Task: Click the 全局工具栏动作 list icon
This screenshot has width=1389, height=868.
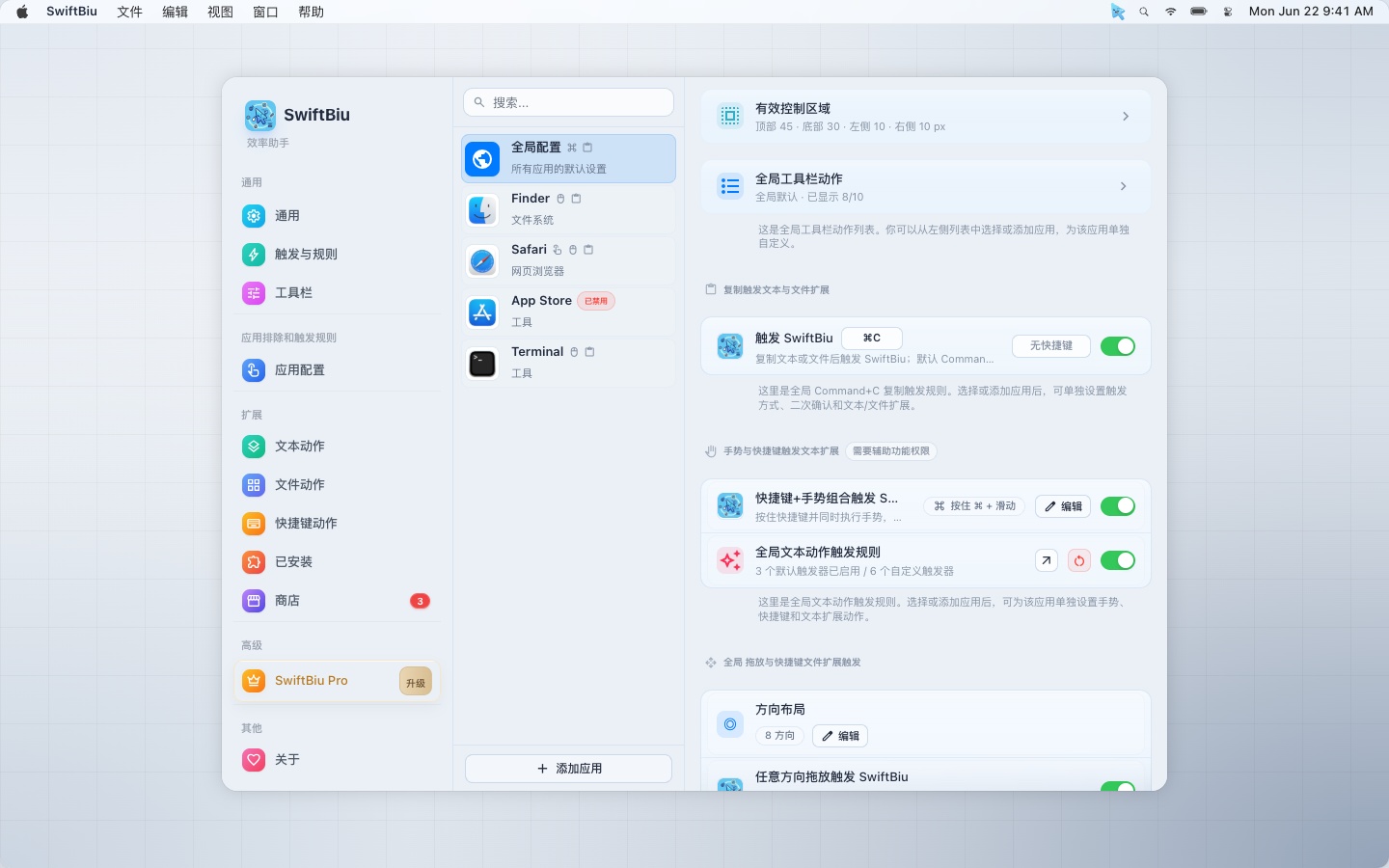Action: pyautogui.click(x=730, y=186)
